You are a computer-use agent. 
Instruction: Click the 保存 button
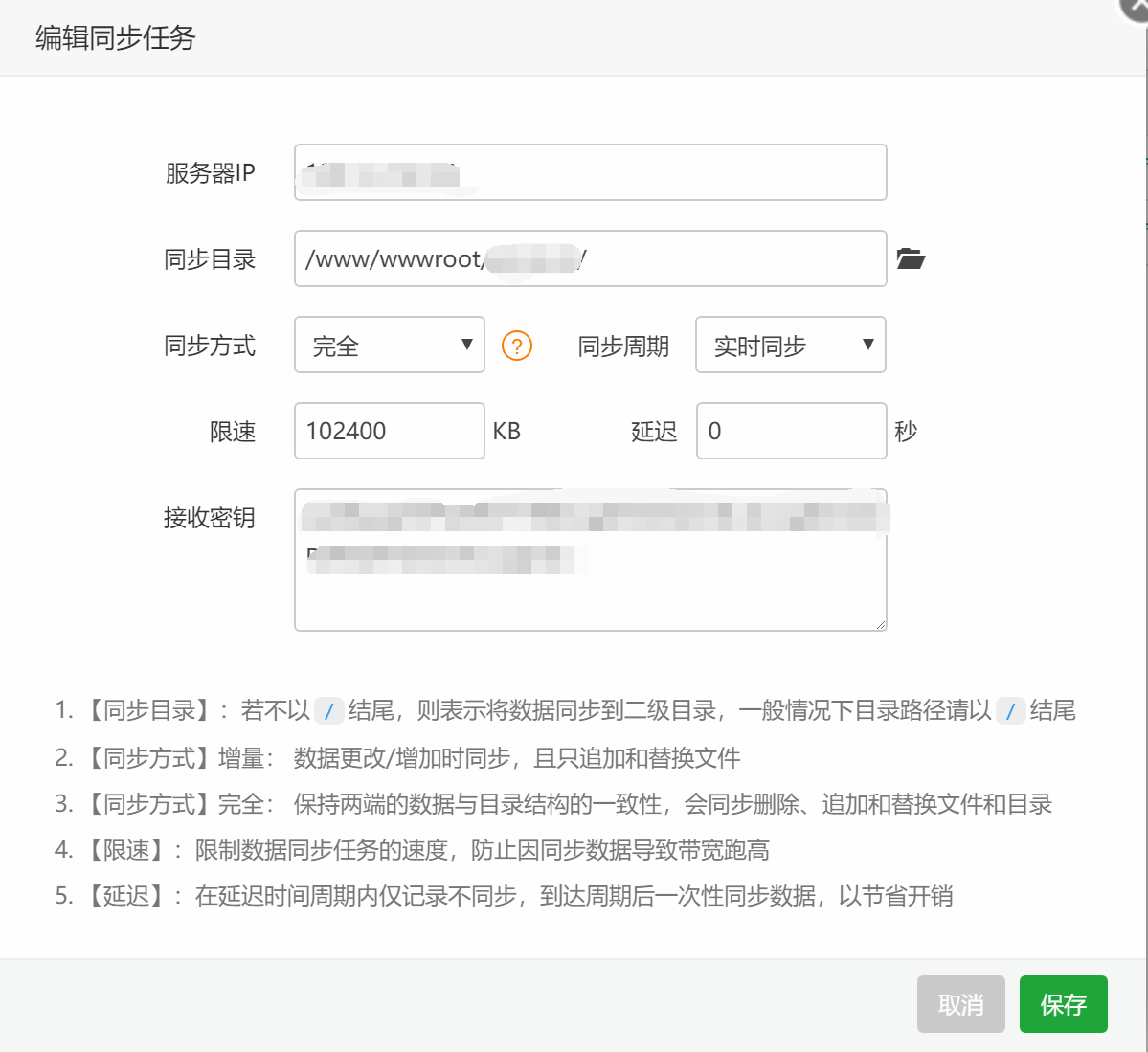[1063, 1003]
